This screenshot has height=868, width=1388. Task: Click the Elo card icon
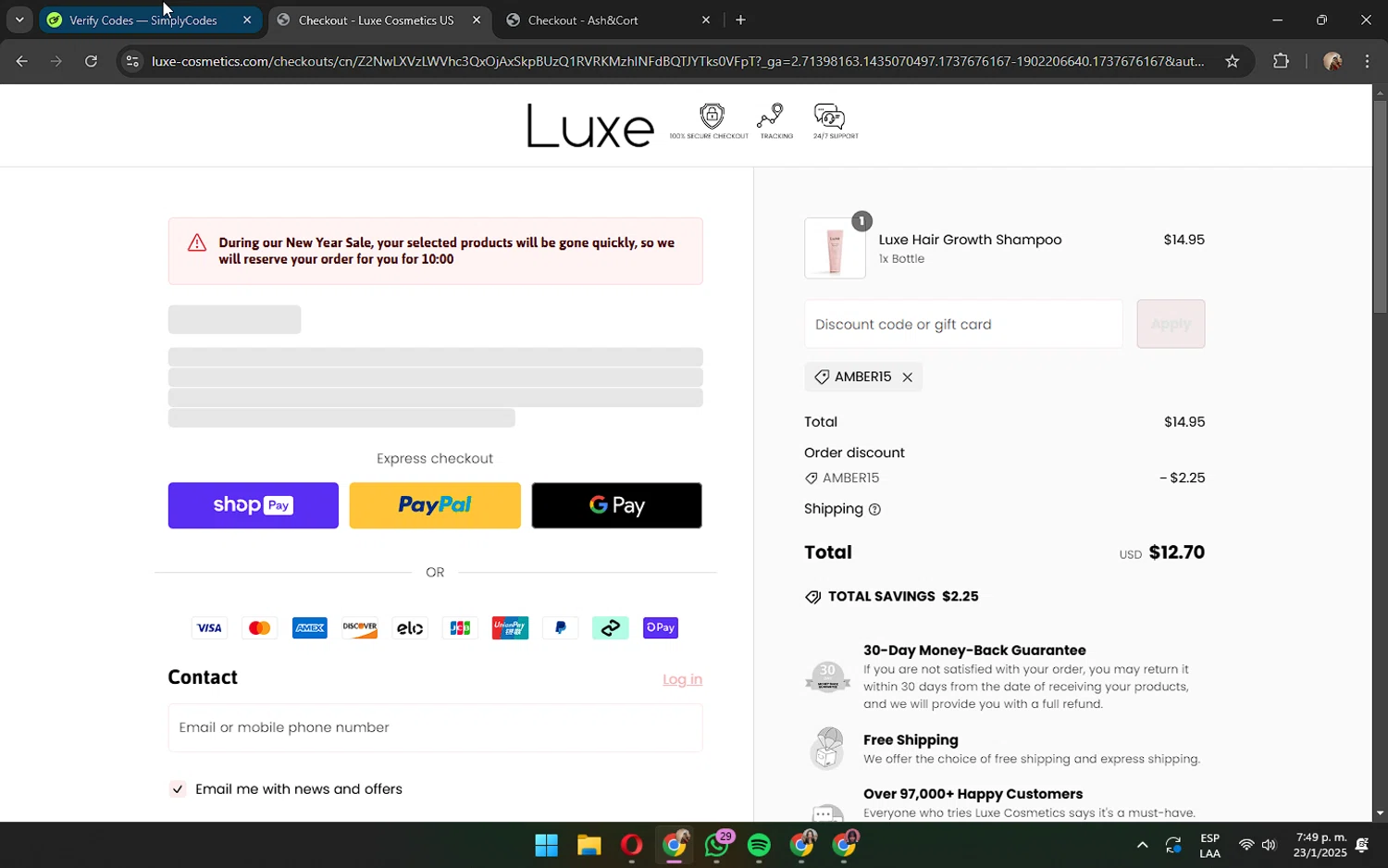(x=410, y=627)
